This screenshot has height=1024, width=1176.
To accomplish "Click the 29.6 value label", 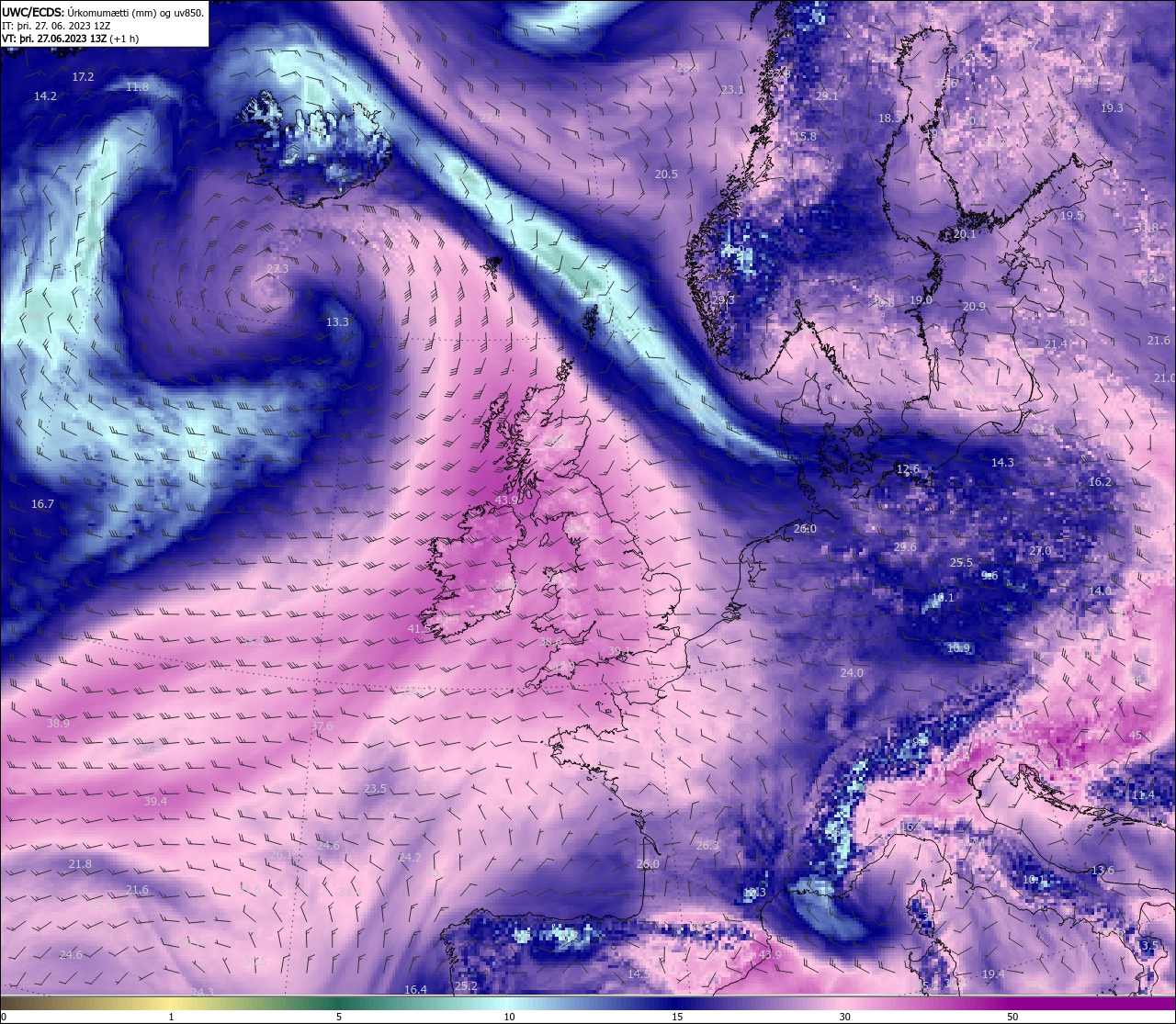I will [905, 547].
